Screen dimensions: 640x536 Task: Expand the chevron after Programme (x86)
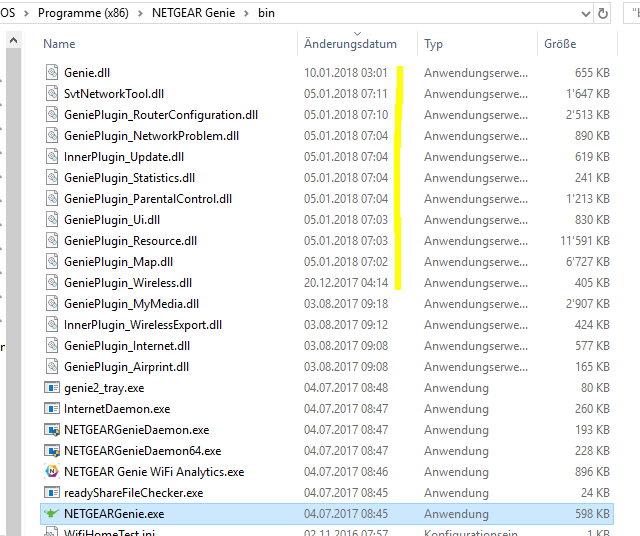(x=140, y=13)
